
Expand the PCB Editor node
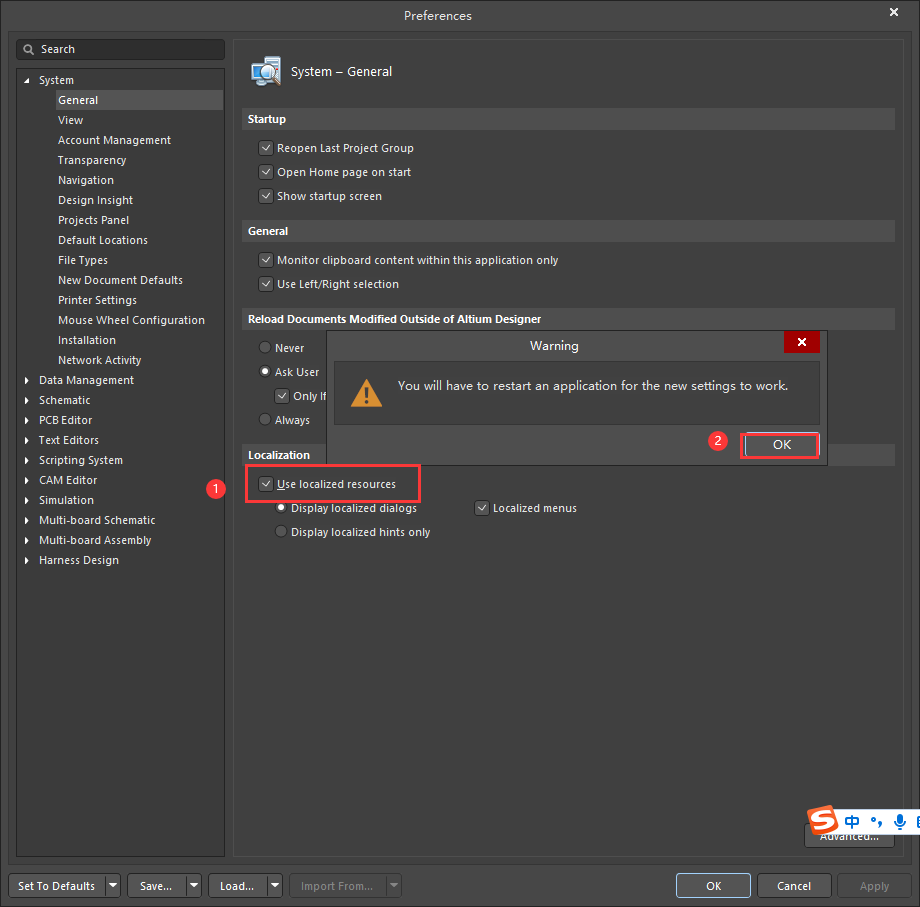pyautogui.click(x=26, y=421)
